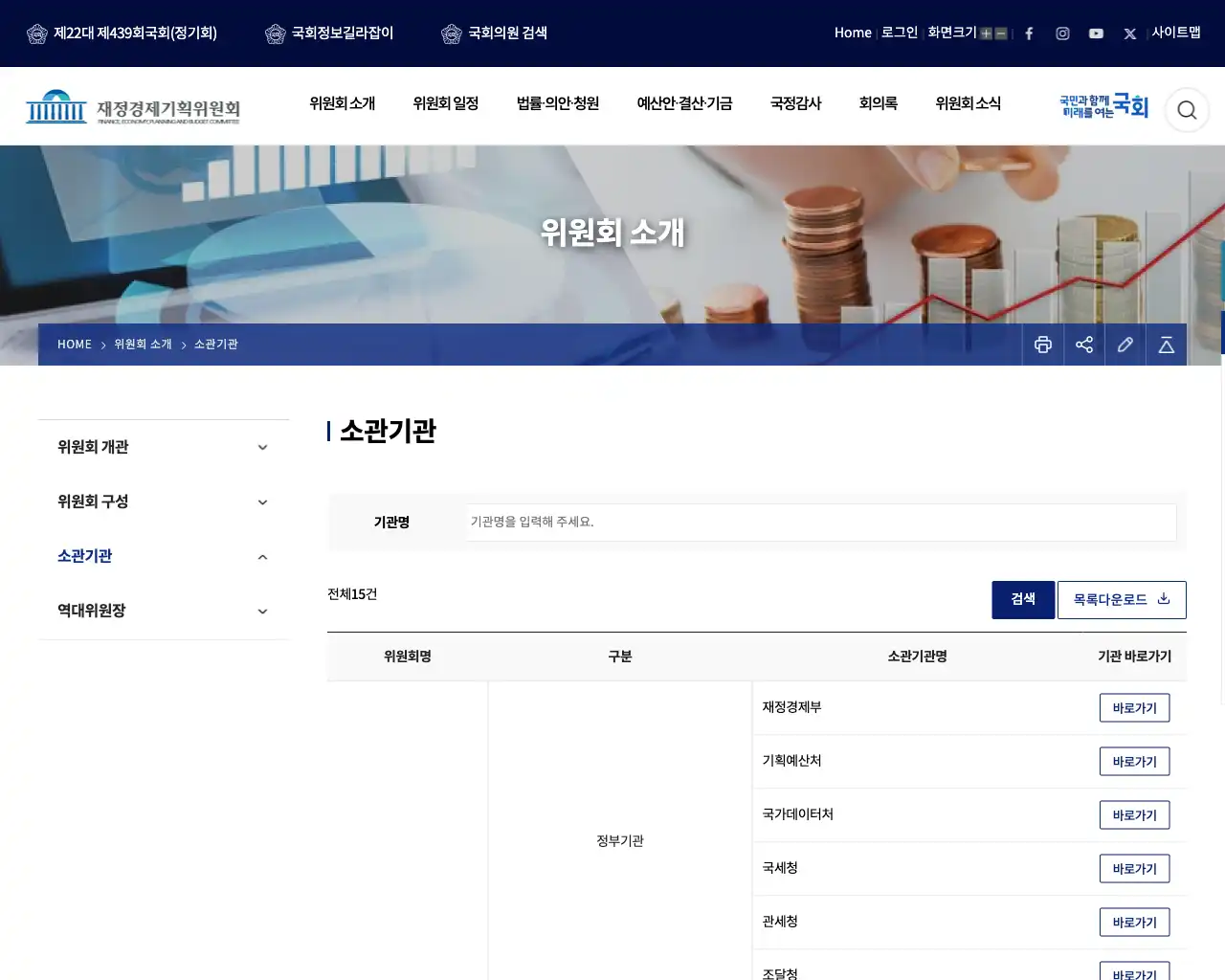The image size is (1225, 980).
Task: Decrease screen size with minus icon
Action: pos(1001,33)
